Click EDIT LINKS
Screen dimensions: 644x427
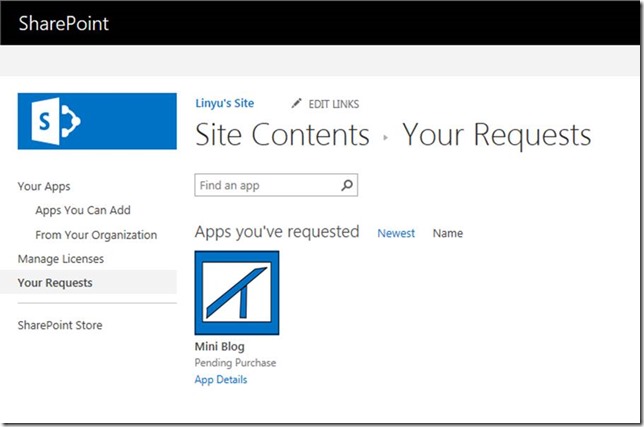(334, 104)
